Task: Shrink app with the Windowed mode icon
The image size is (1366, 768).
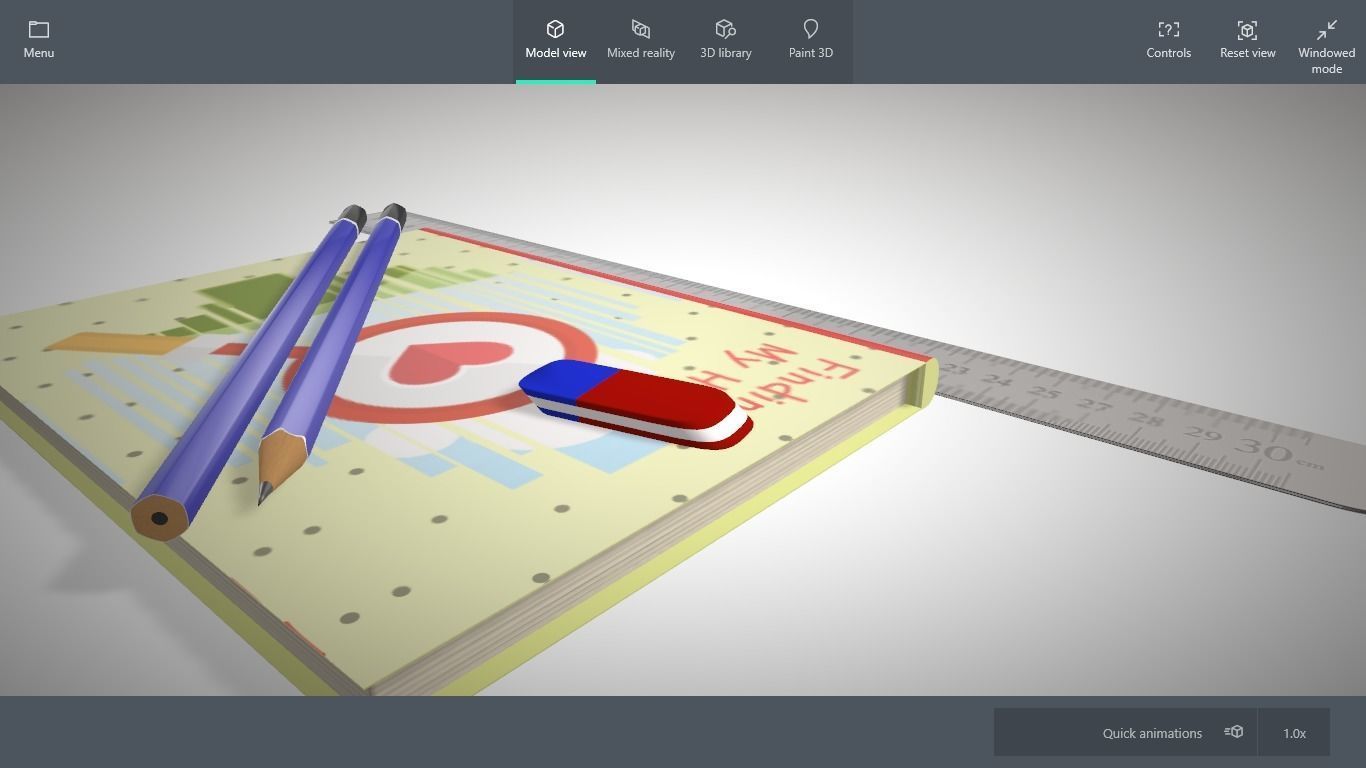Action: [1326, 30]
